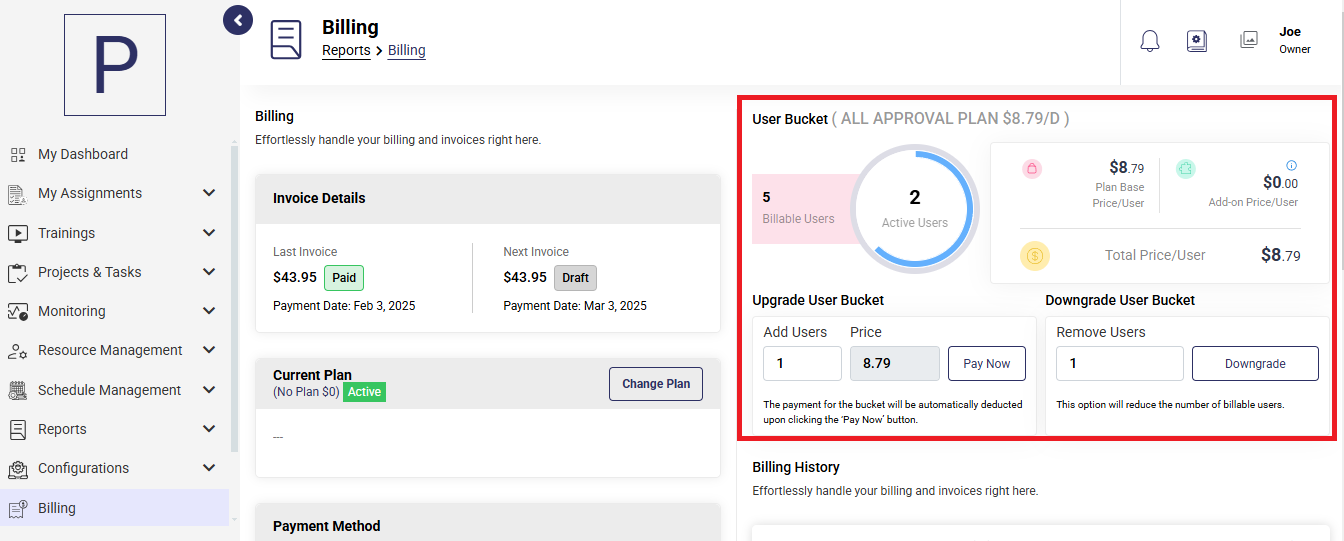Click the Configurations gear icon

click(x=17, y=468)
